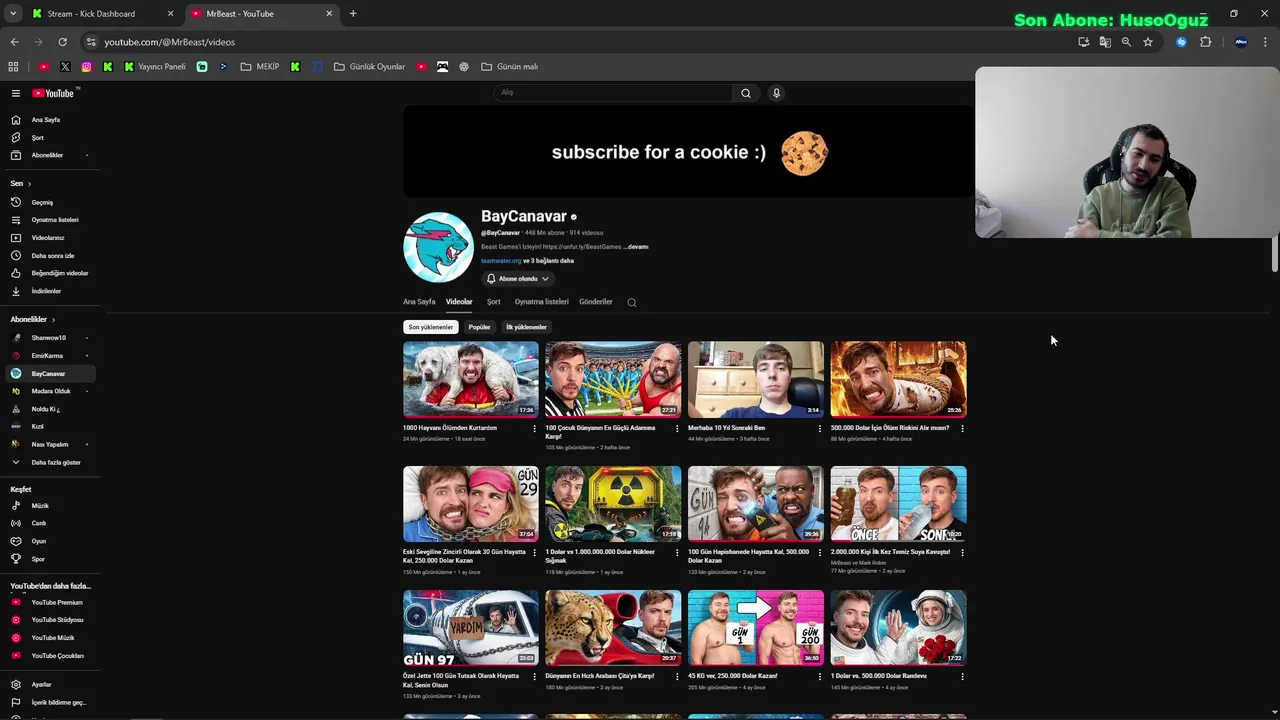Open Videolarınız in sidebar

(50, 238)
